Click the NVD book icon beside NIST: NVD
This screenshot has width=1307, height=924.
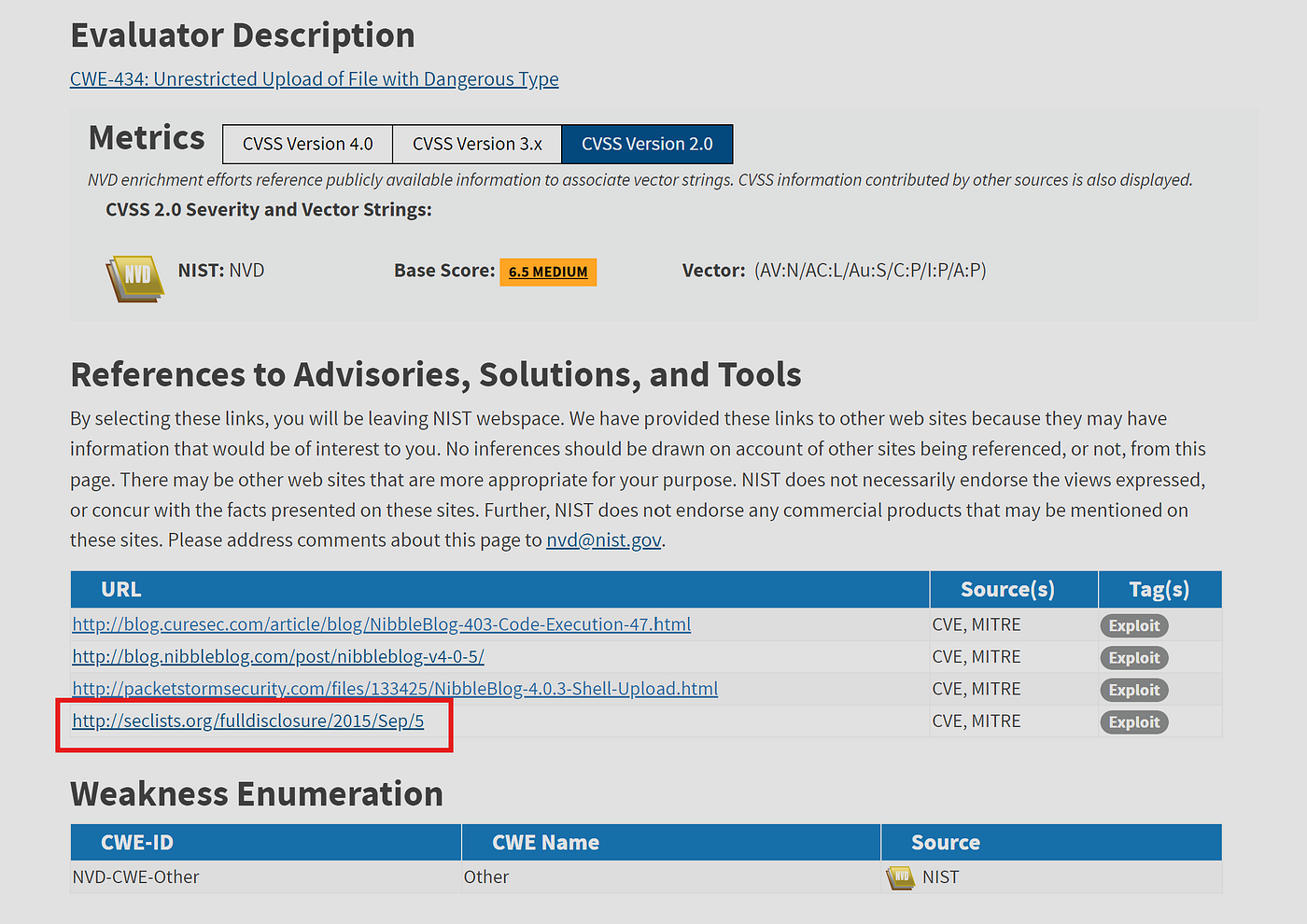(135, 277)
